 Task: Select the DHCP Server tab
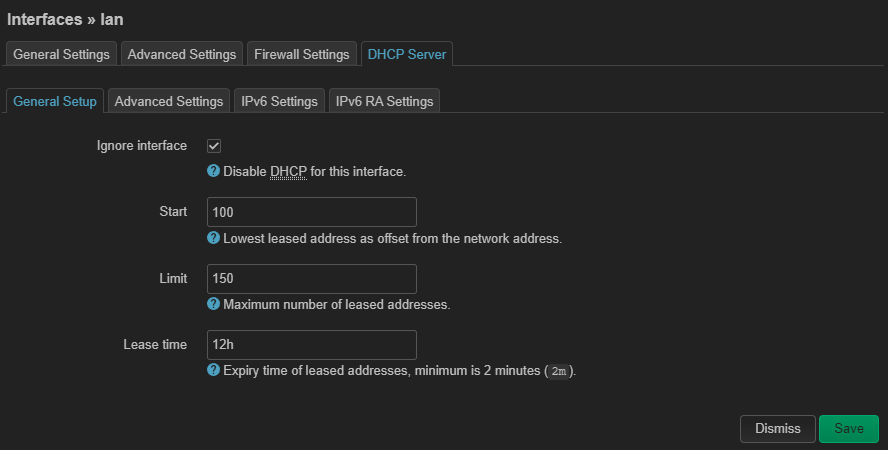click(407, 54)
